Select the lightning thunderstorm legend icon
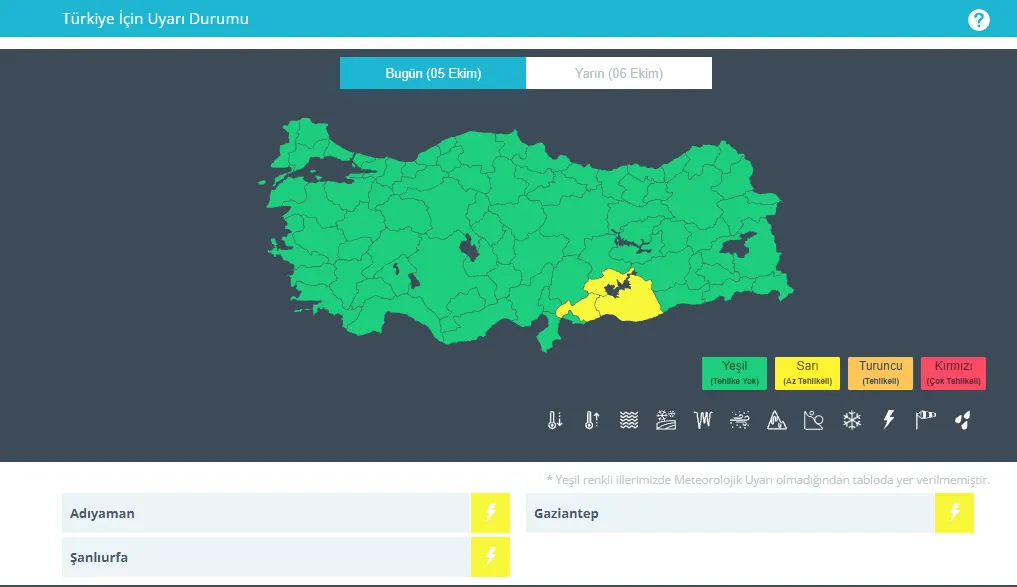The width and height of the screenshot is (1017, 587). coord(889,420)
